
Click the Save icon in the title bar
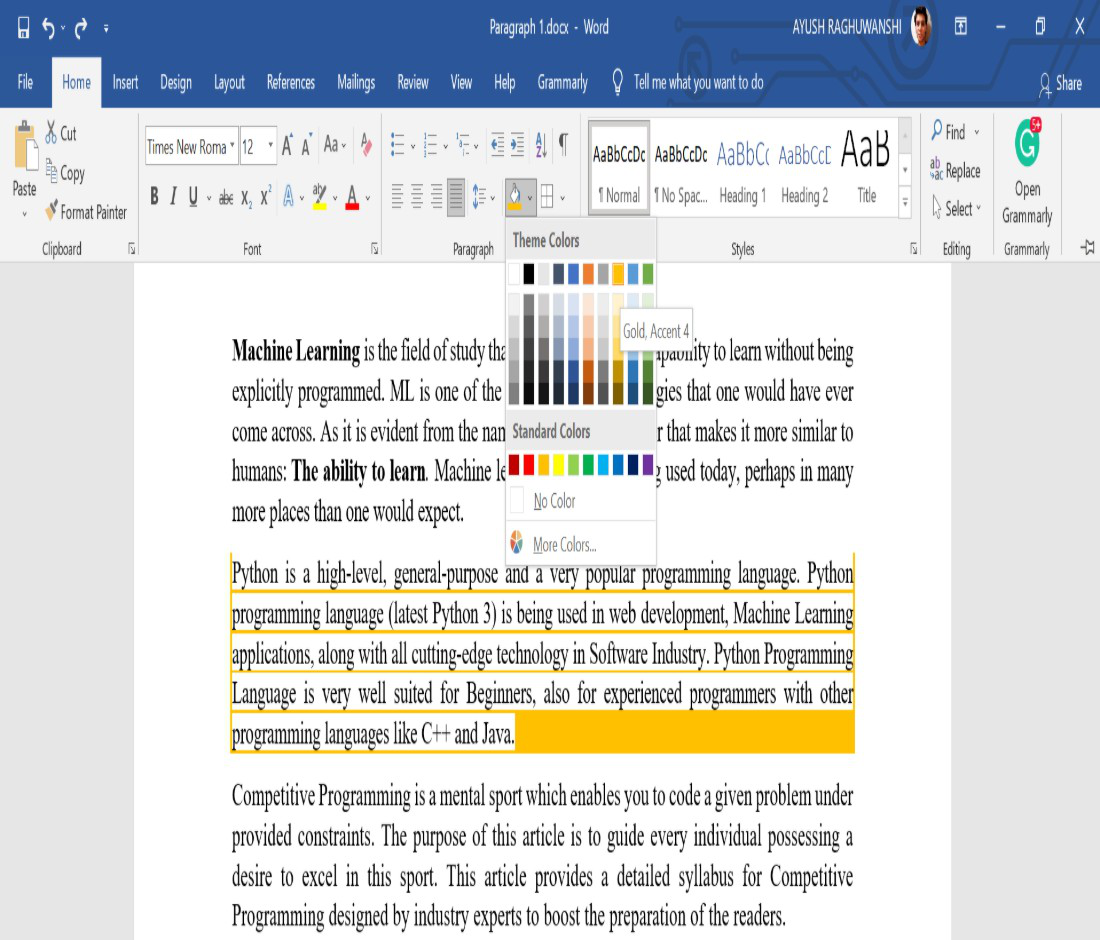point(24,28)
